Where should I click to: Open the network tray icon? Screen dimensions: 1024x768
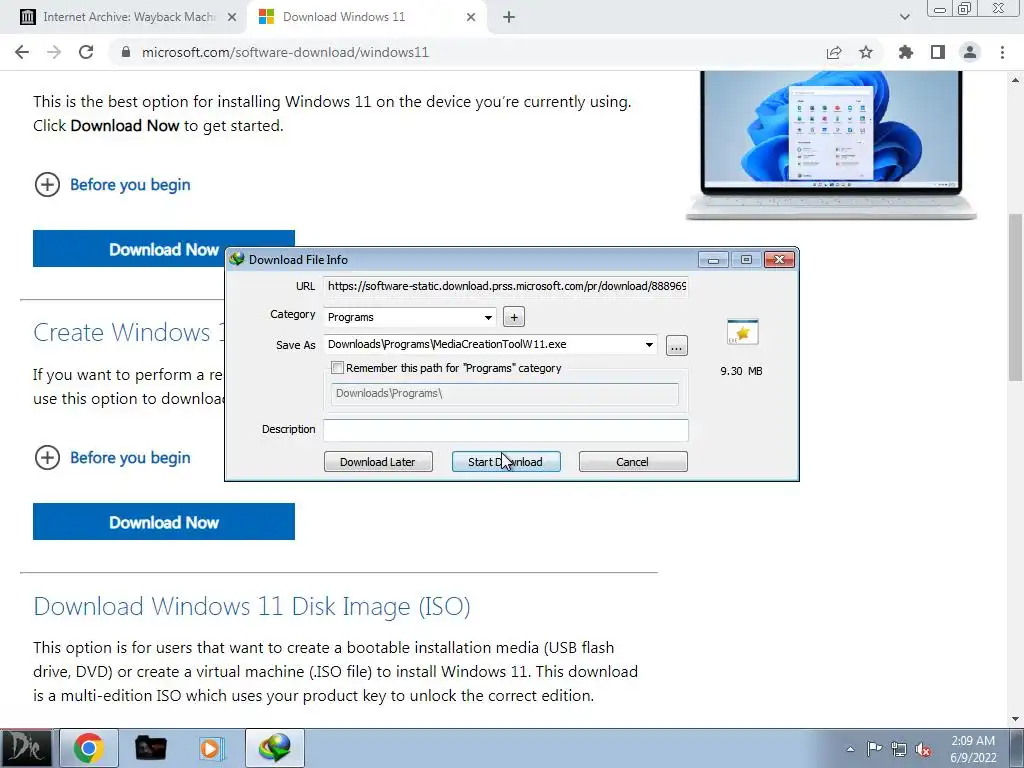click(899, 749)
